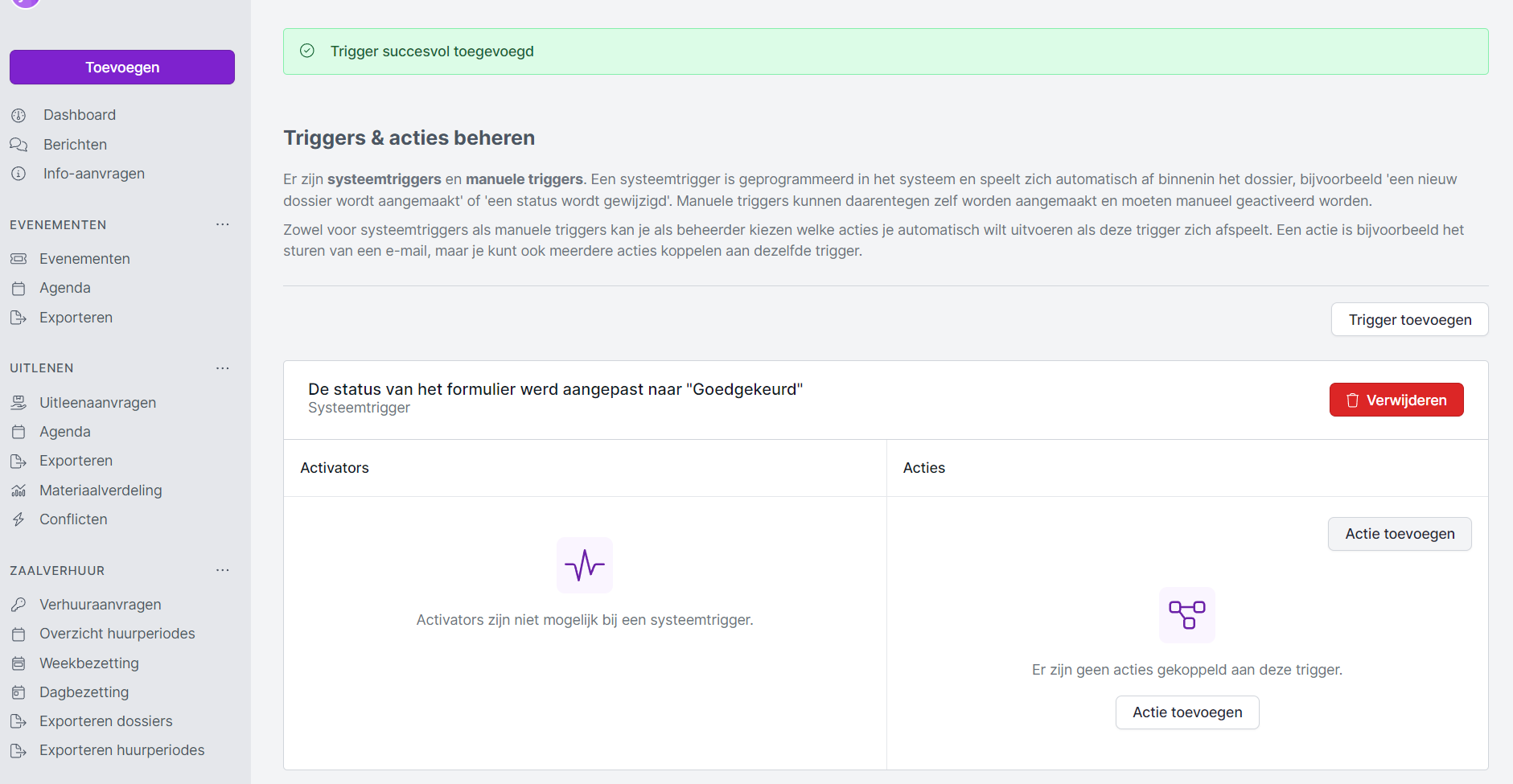Expand the Evenementen section options menu
The width and height of the screenshot is (1513, 784).
tap(223, 224)
